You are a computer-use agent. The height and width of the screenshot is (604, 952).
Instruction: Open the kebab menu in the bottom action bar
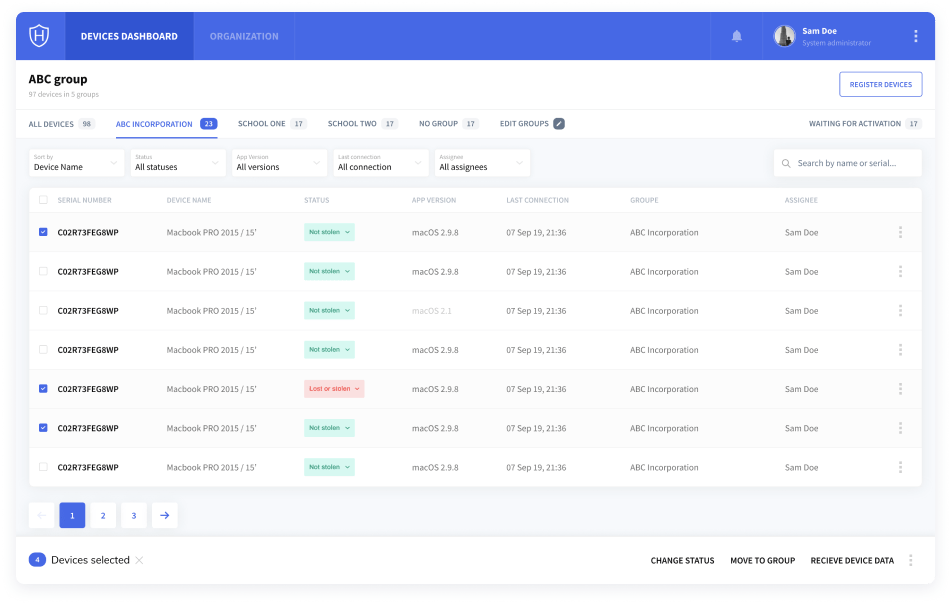[x=910, y=560]
